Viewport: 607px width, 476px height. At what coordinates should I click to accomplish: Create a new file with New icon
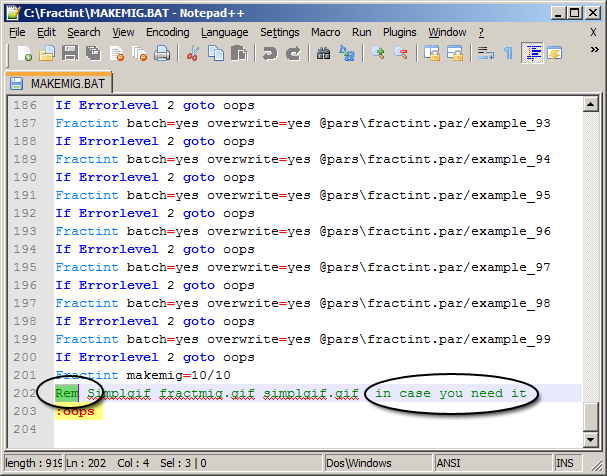(24, 53)
